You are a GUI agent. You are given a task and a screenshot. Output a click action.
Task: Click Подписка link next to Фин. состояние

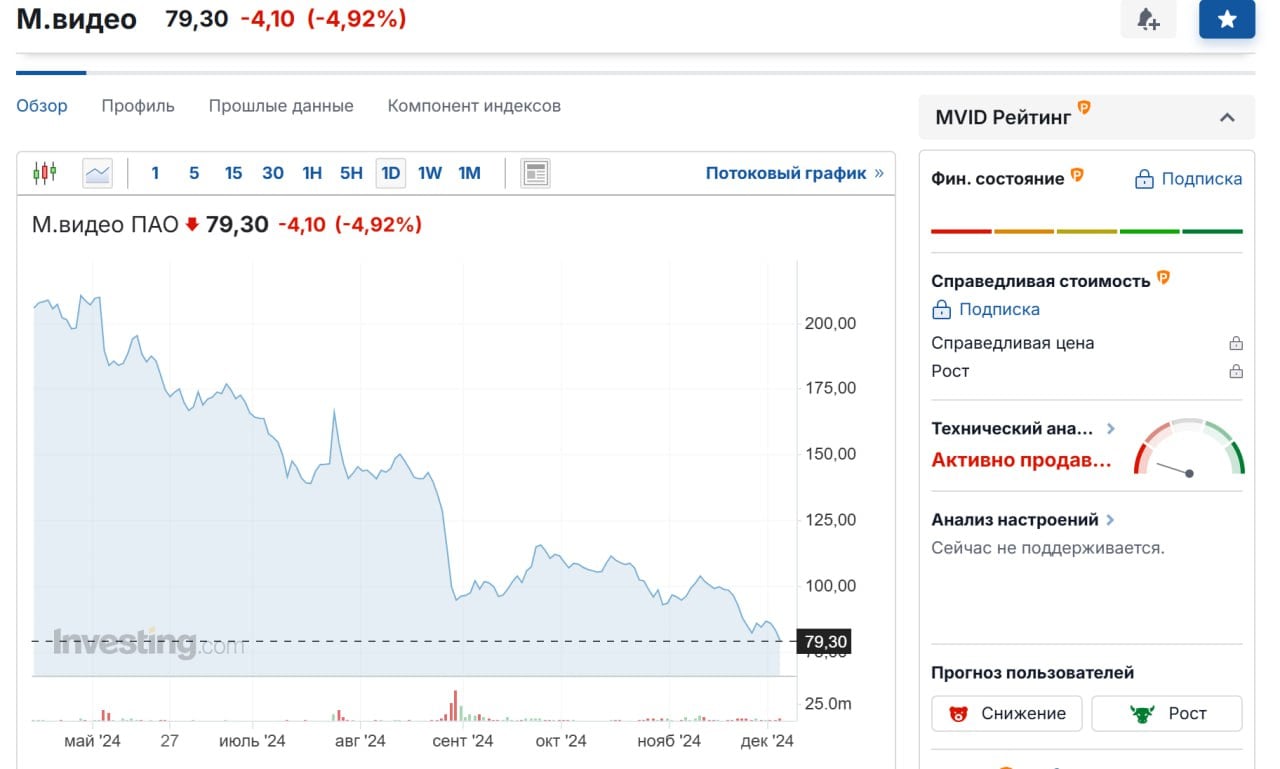[x=1188, y=179]
